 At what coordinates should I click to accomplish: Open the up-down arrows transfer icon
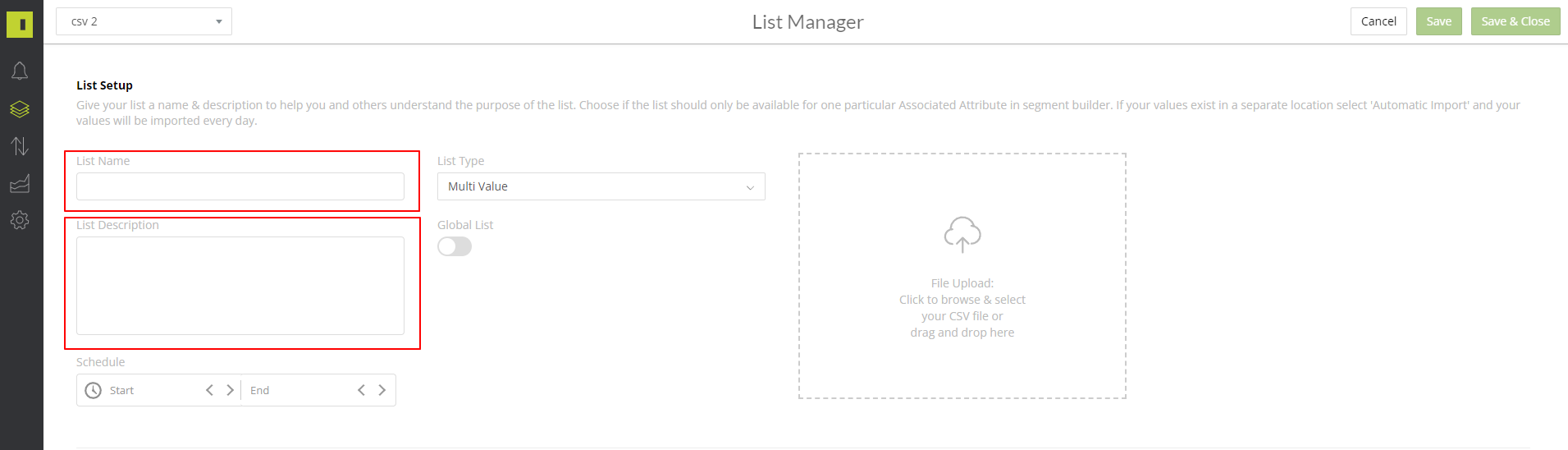[20, 146]
